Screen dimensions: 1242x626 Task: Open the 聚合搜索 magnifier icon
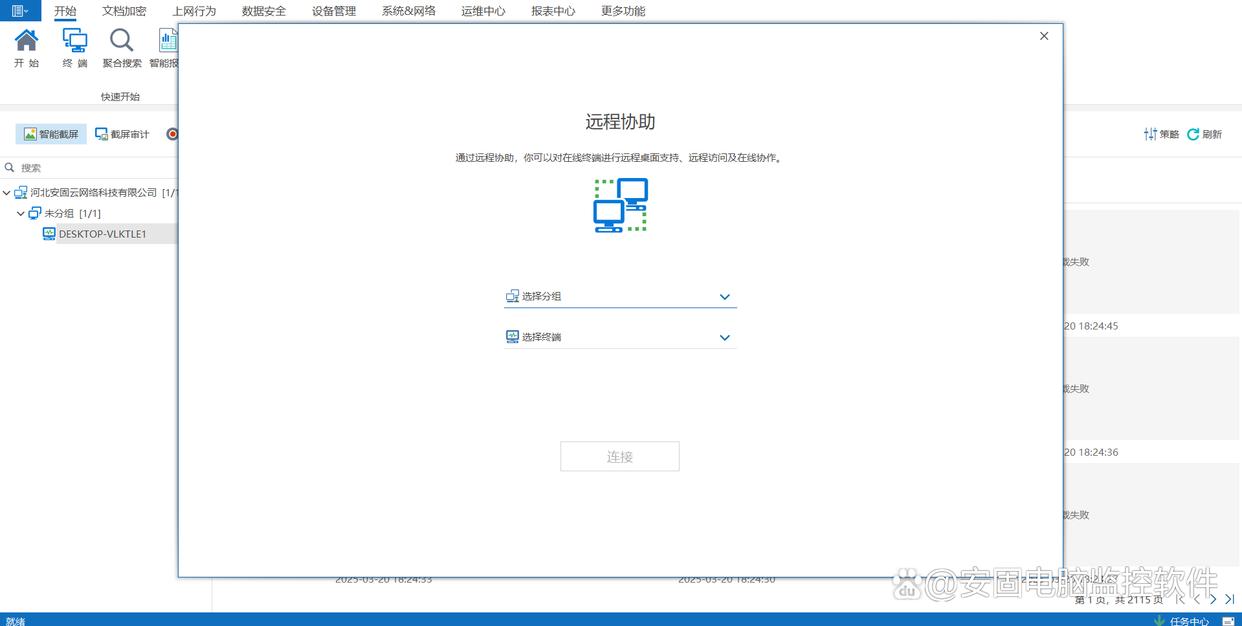click(121, 40)
